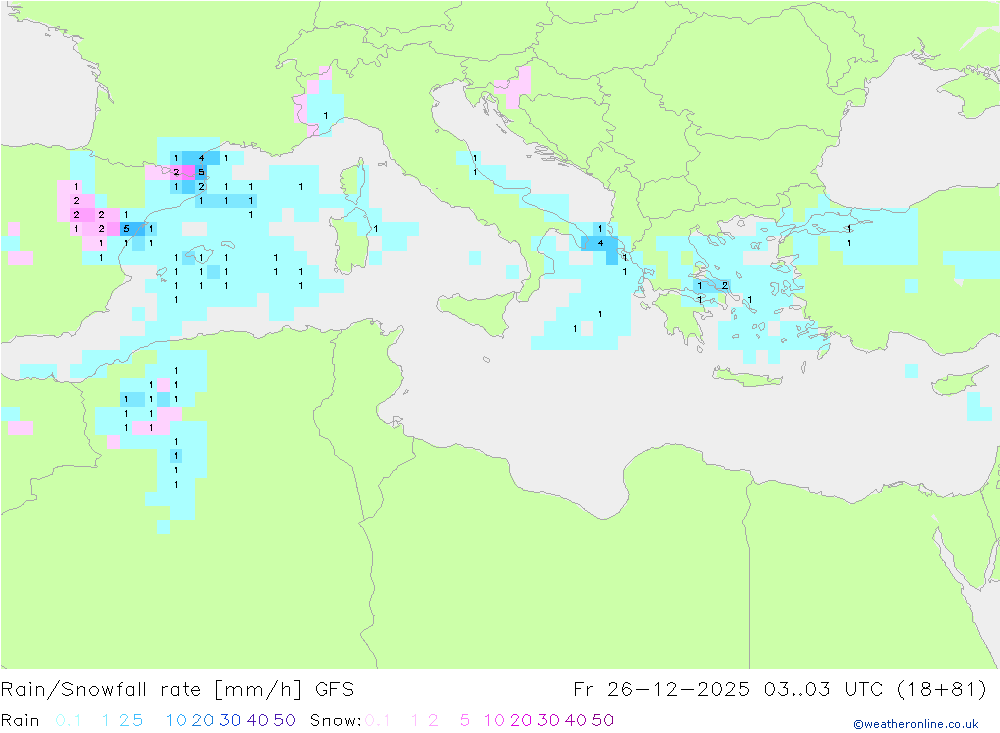Click the '4' rain value near Albania's coast
Image resolution: width=1000 pixels, height=733 pixels.
(600, 243)
